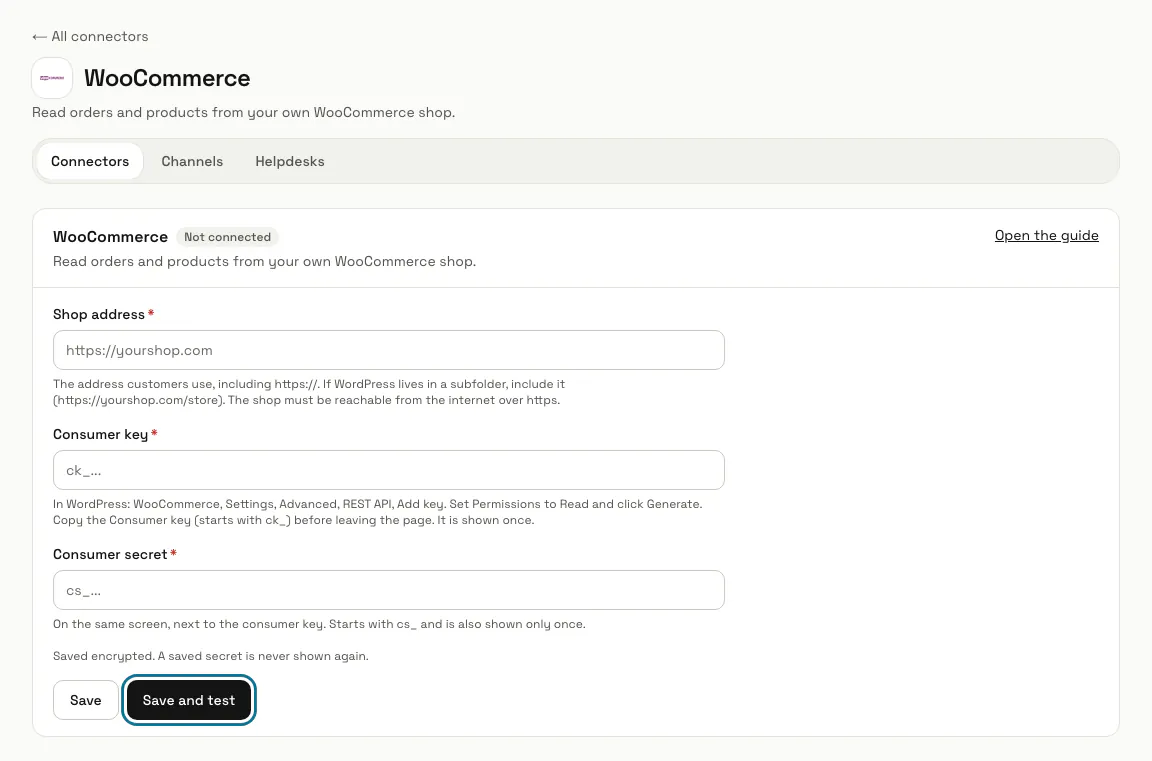Screen dimensions: 1152x761
Task: Click the WooCommerce card title
Action: pos(110,237)
